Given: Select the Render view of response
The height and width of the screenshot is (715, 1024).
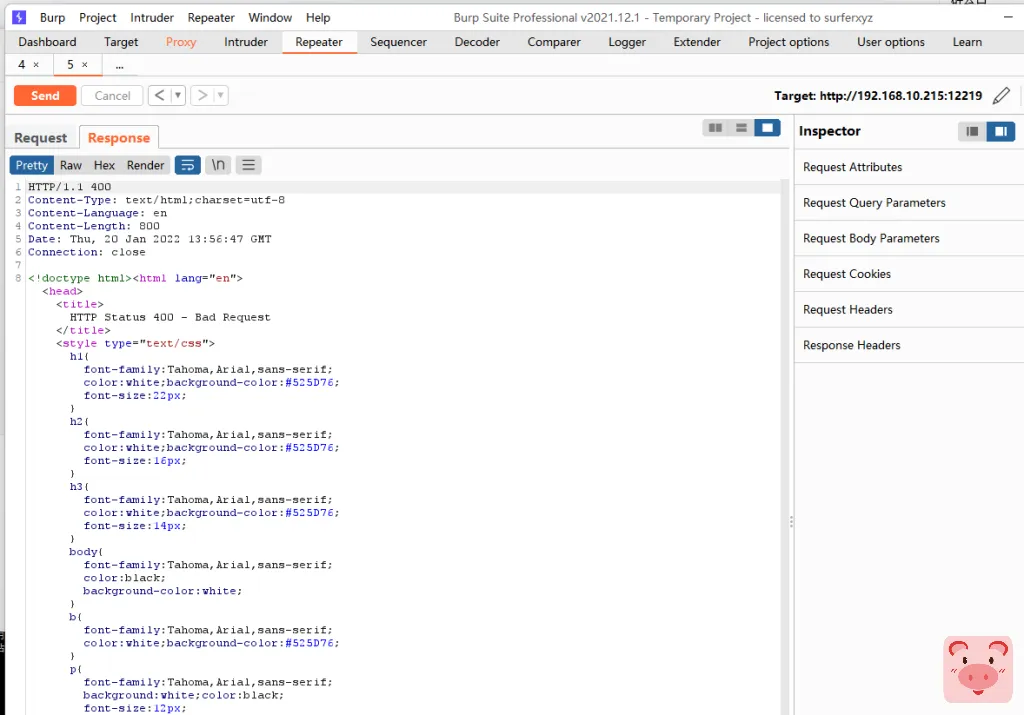Looking at the screenshot, I should click(x=145, y=165).
